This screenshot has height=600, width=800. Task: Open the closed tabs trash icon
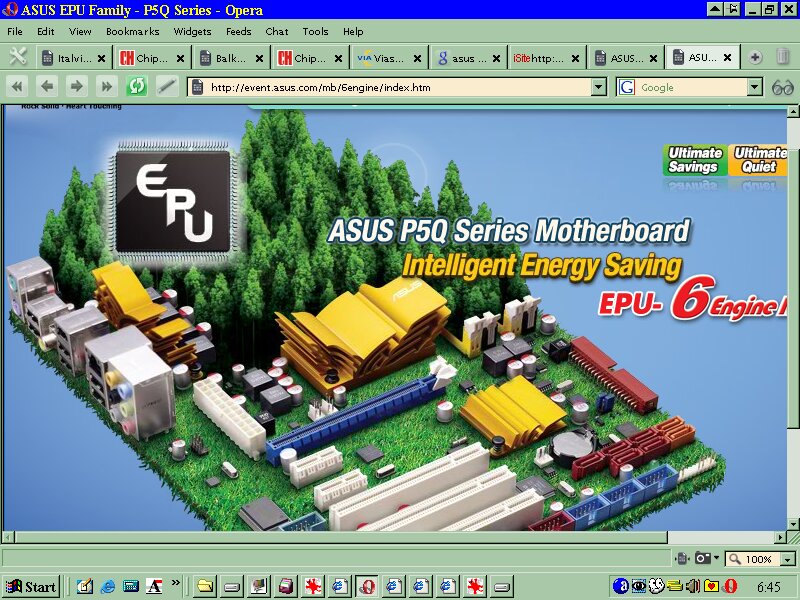coord(783,57)
